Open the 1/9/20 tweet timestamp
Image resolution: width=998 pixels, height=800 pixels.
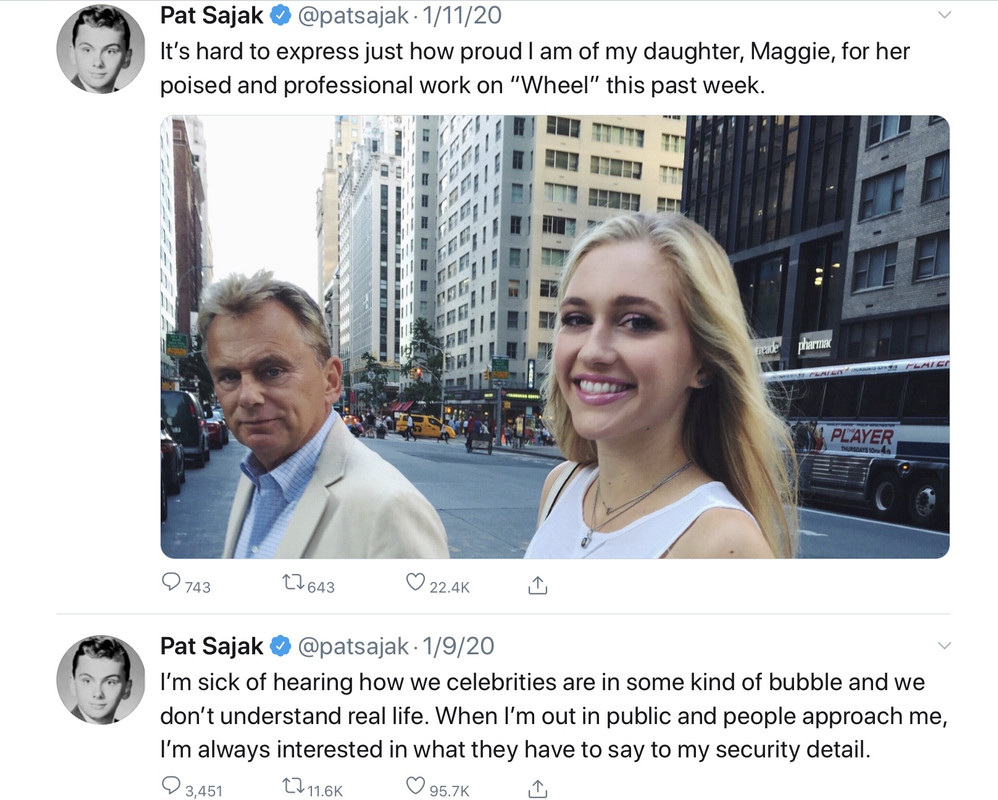[x=458, y=646]
